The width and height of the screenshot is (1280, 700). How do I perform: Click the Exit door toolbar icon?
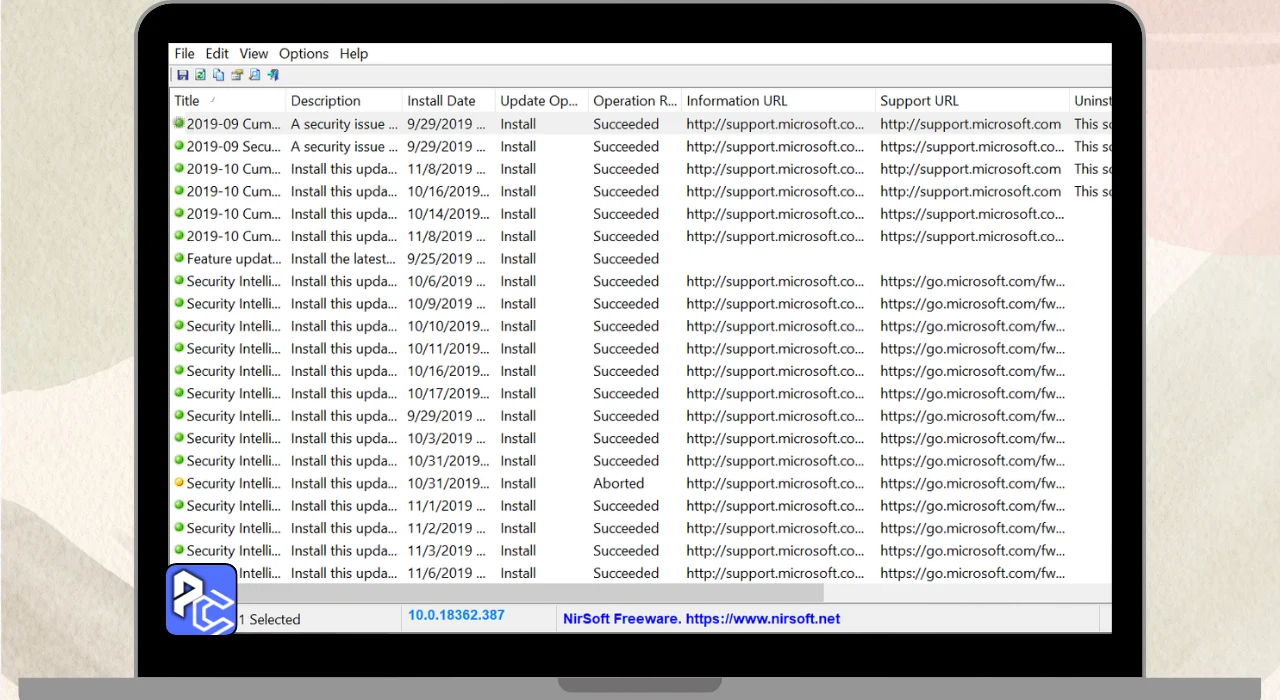pos(273,75)
